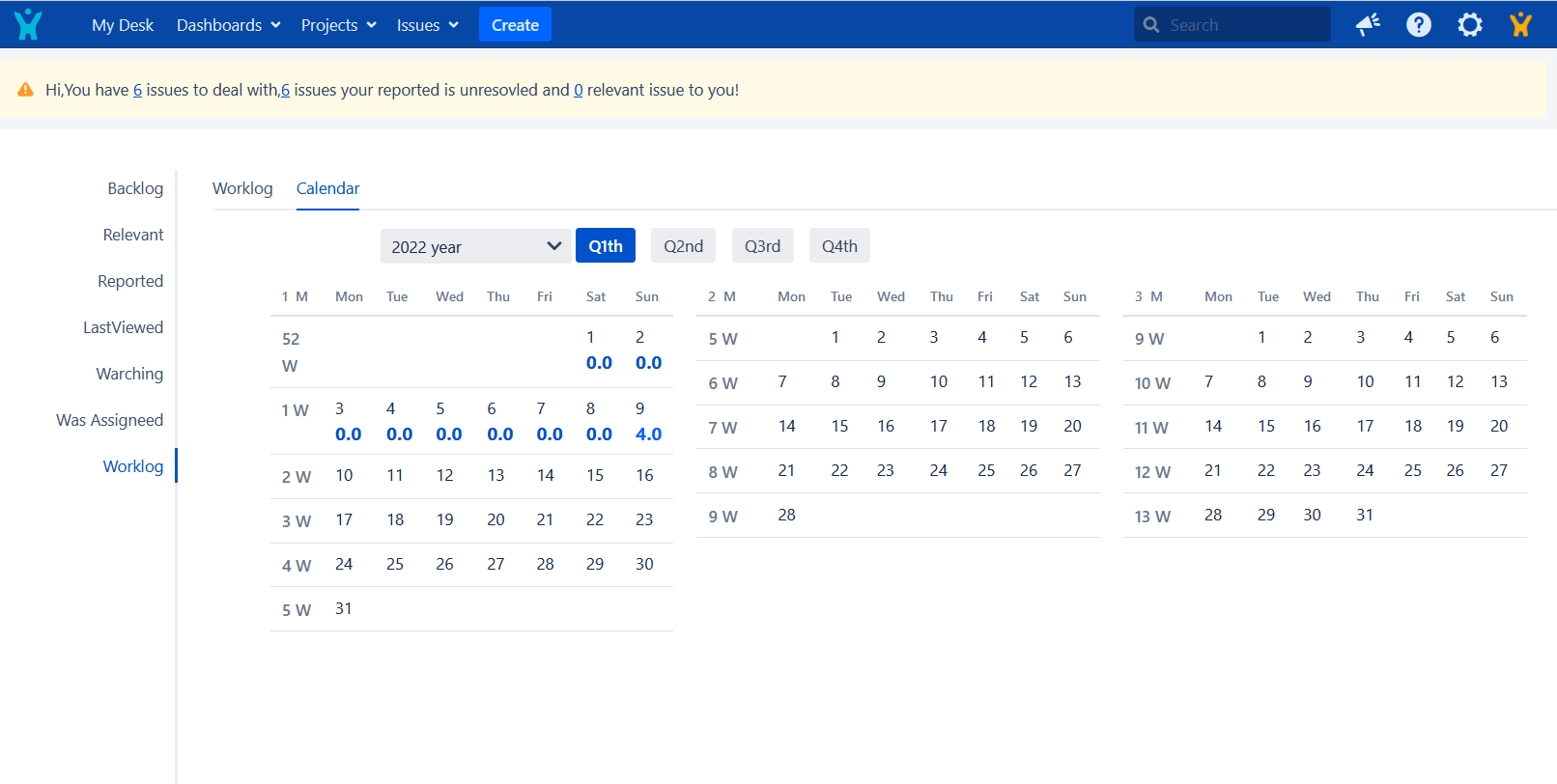Click inside the Search field

[1232, 25]
